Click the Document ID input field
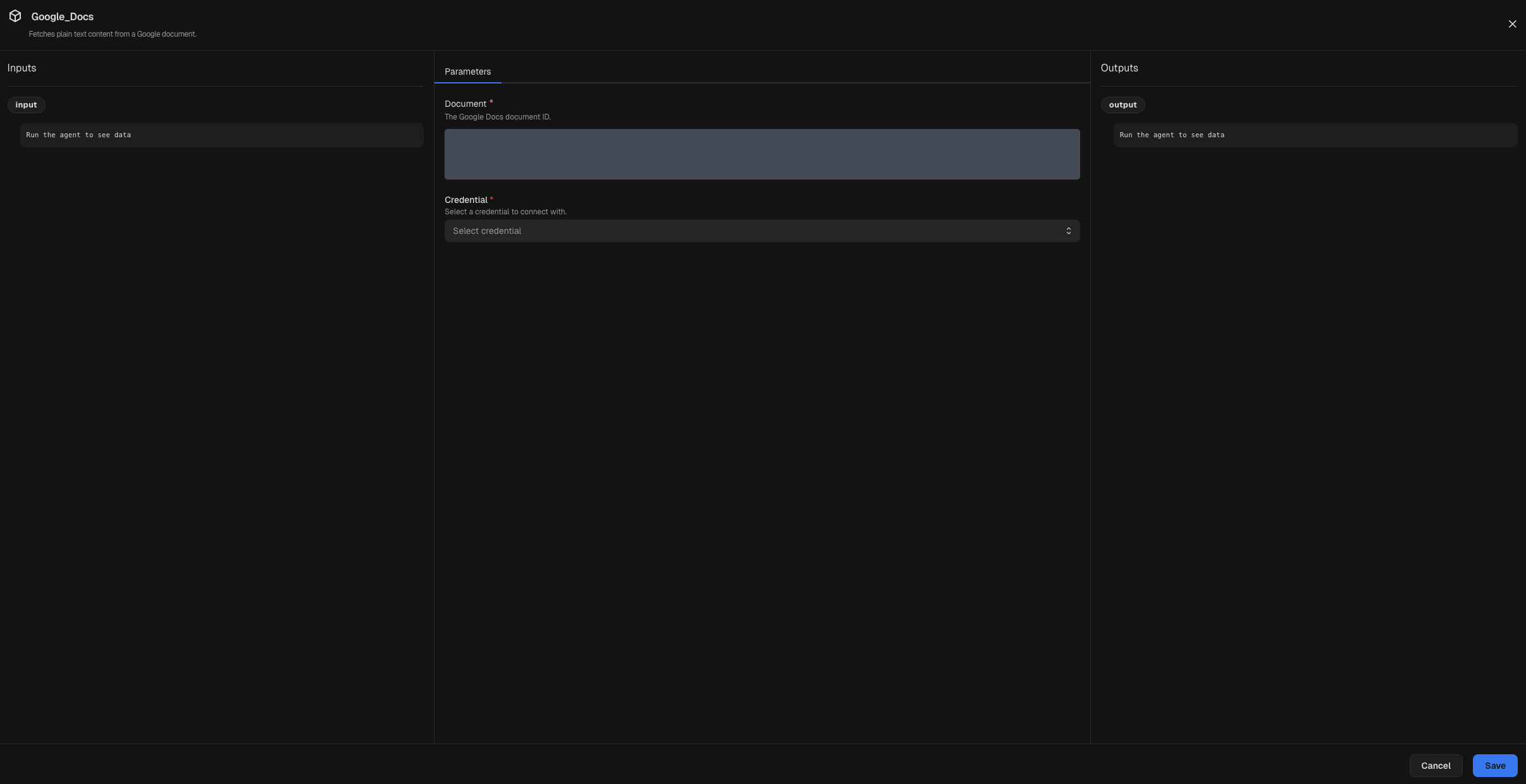The image size is (1526, 784). [761, 154]
